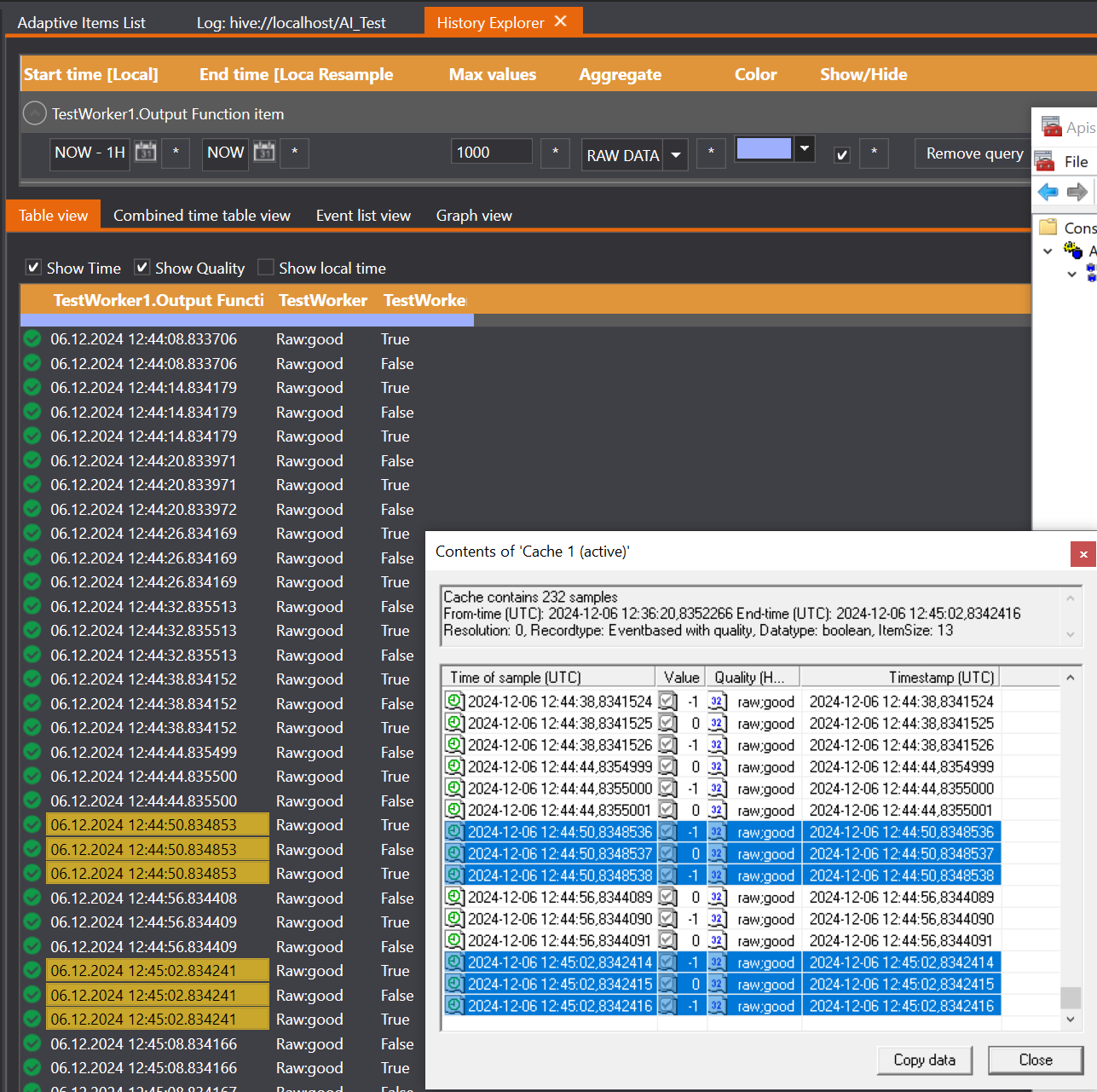Image resolution: width=1097 pixels, height=1092 pixels.
Task: Click the Copy data button
Action: [x=924, y=1060]
